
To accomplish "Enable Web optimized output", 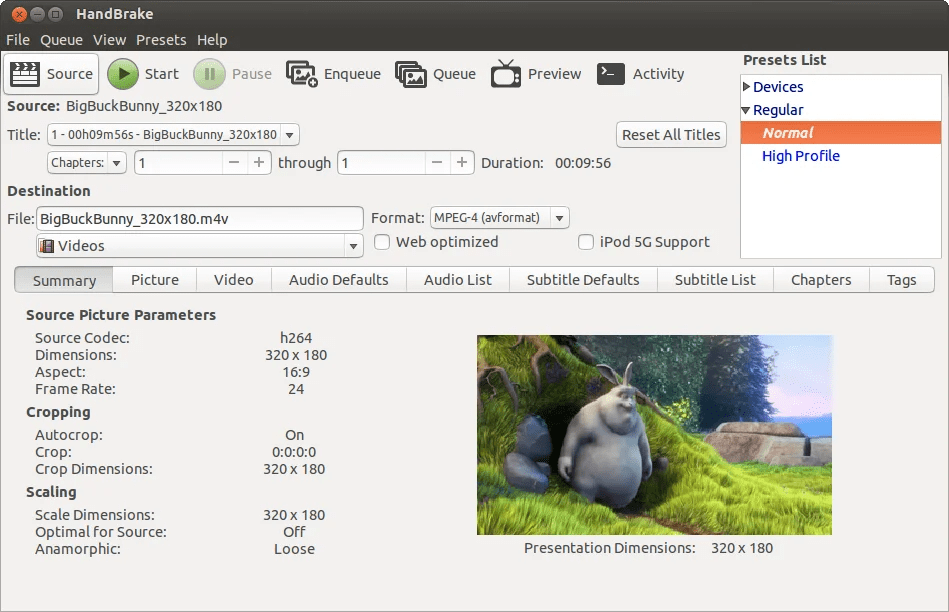I will coord(381,242).
